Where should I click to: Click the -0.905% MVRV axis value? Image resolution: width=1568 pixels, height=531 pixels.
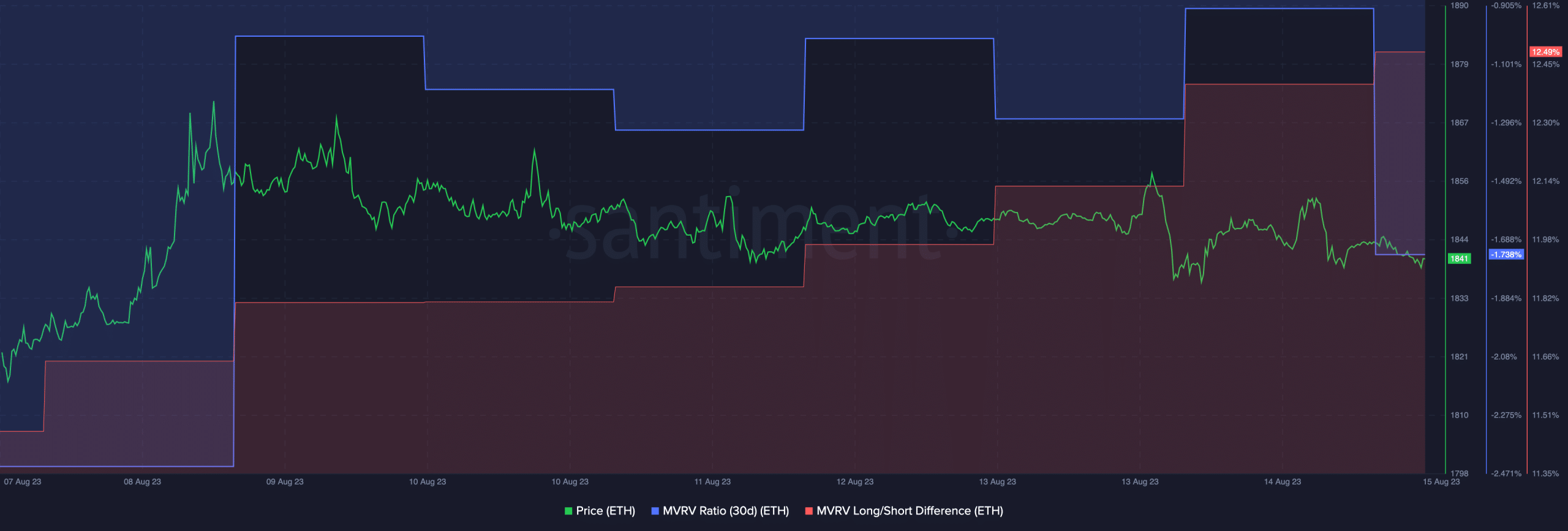point(1506,6)
